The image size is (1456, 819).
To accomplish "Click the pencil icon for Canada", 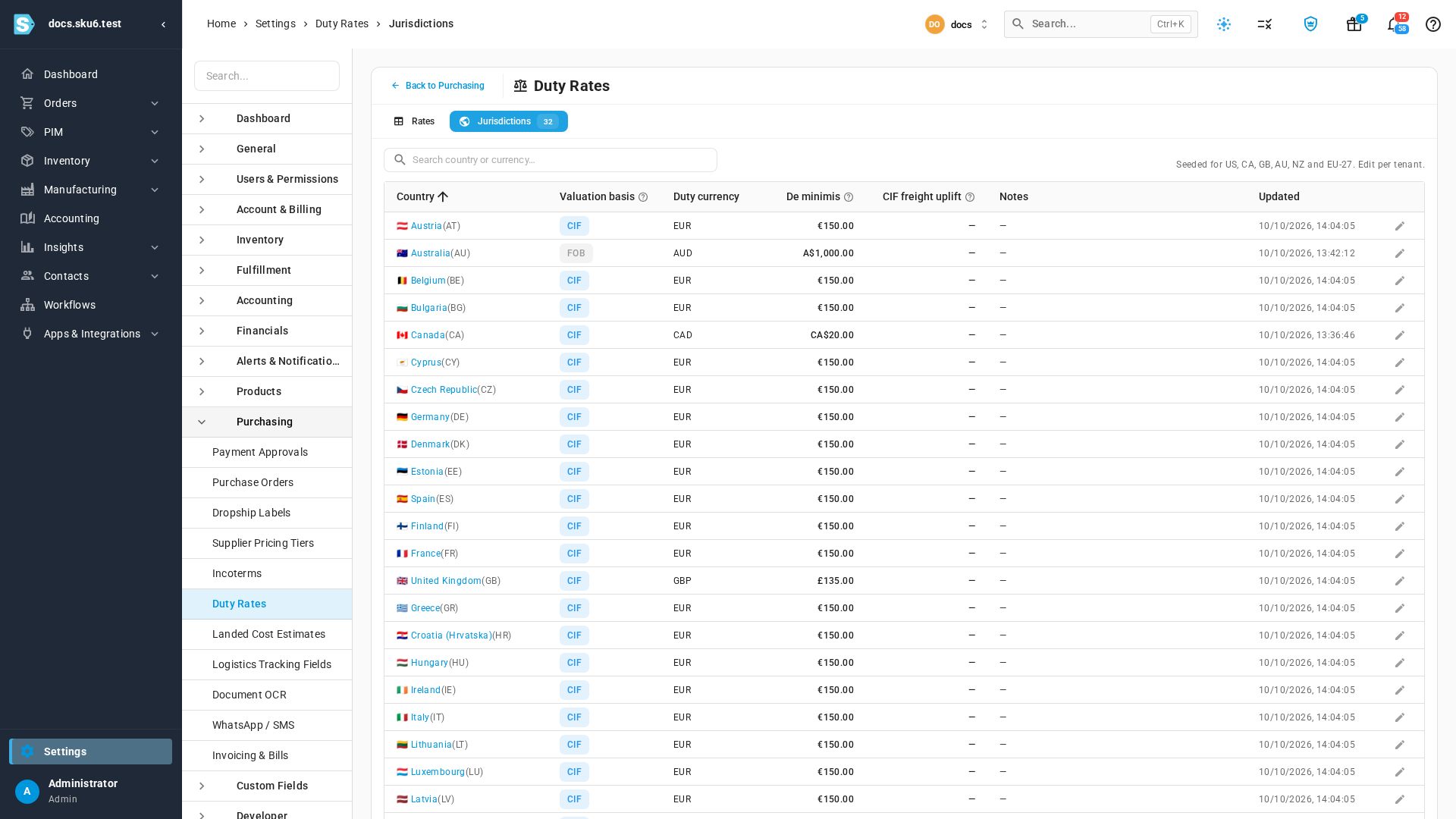I will [1400, 335].
